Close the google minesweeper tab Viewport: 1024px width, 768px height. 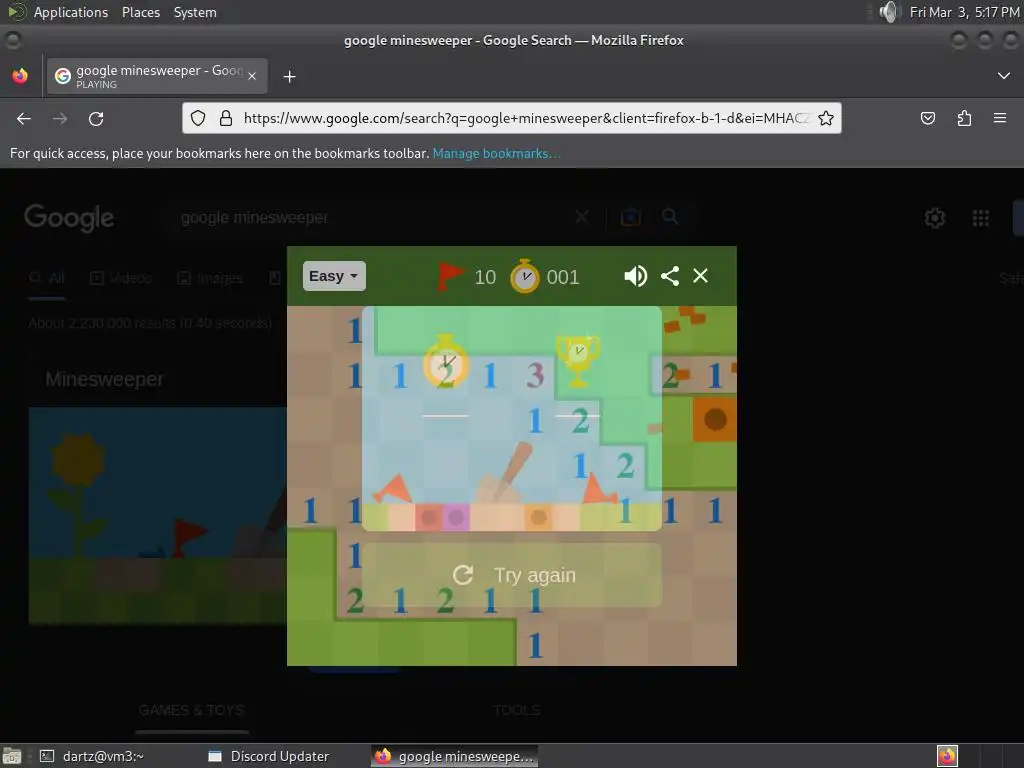(252, 76)
